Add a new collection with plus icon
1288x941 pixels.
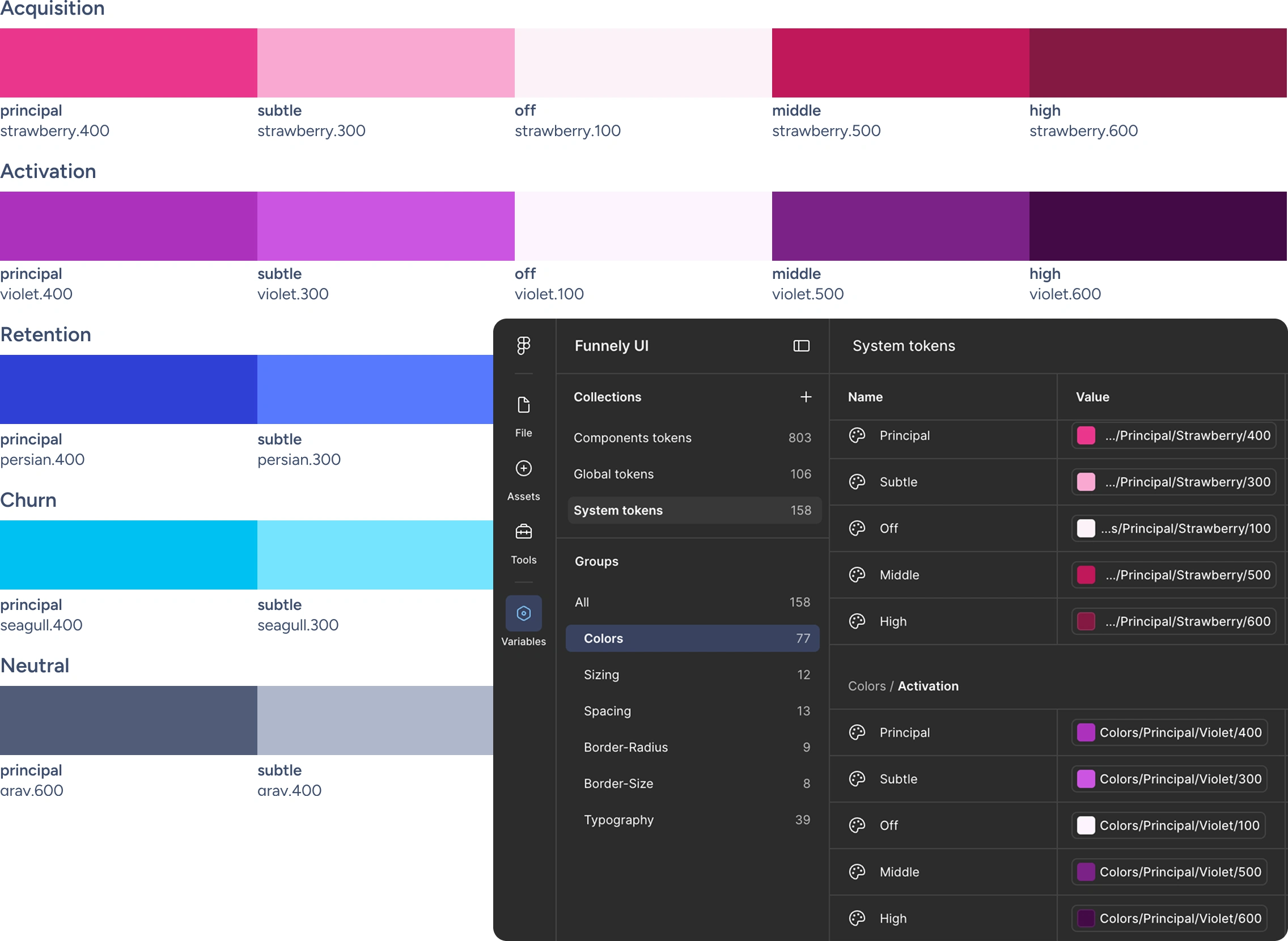pyautogui.click(x=806, y=397)
